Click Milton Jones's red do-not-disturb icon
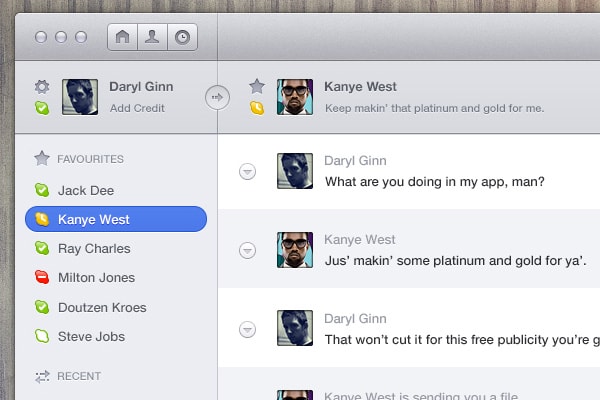Screen dimensions: 600x400 [x=42, y=277]
